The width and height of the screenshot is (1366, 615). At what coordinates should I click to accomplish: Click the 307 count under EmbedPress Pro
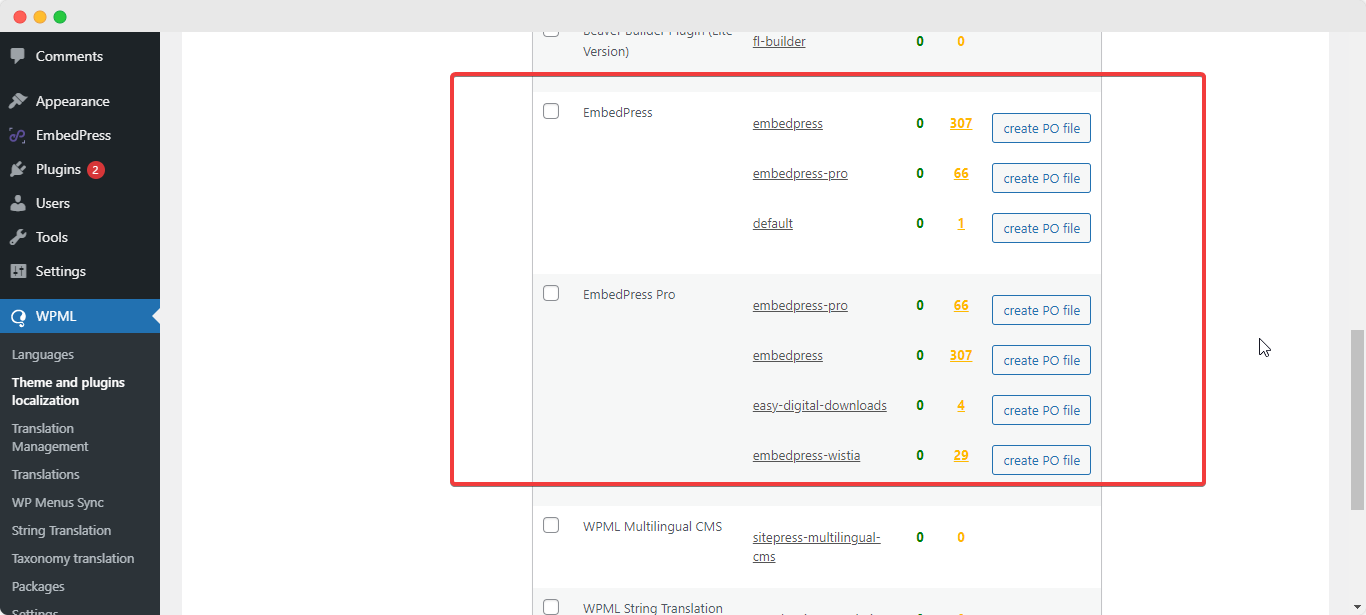(x=961, y=355)
